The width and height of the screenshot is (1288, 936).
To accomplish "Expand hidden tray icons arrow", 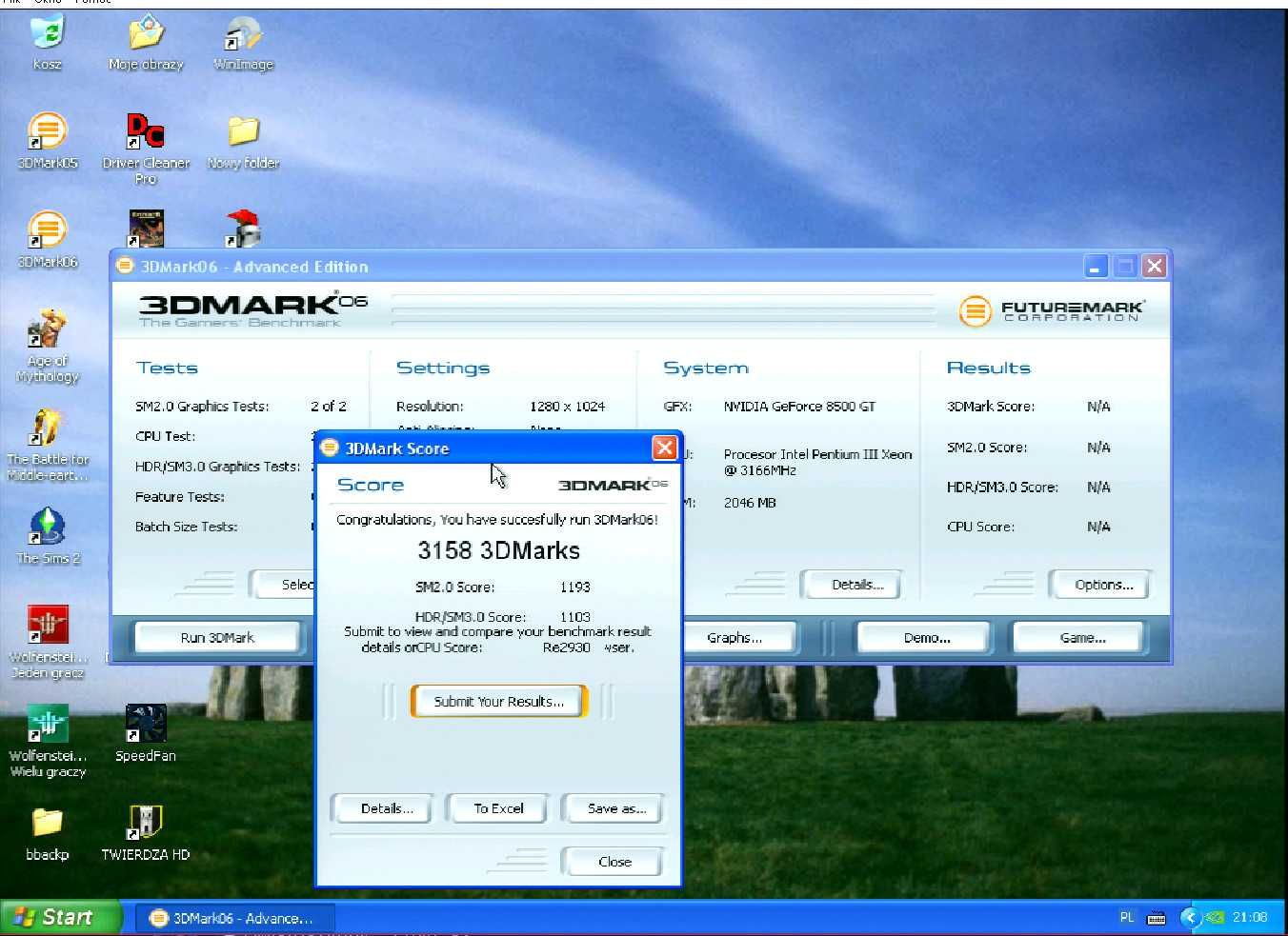I will tap(1189, 917).
